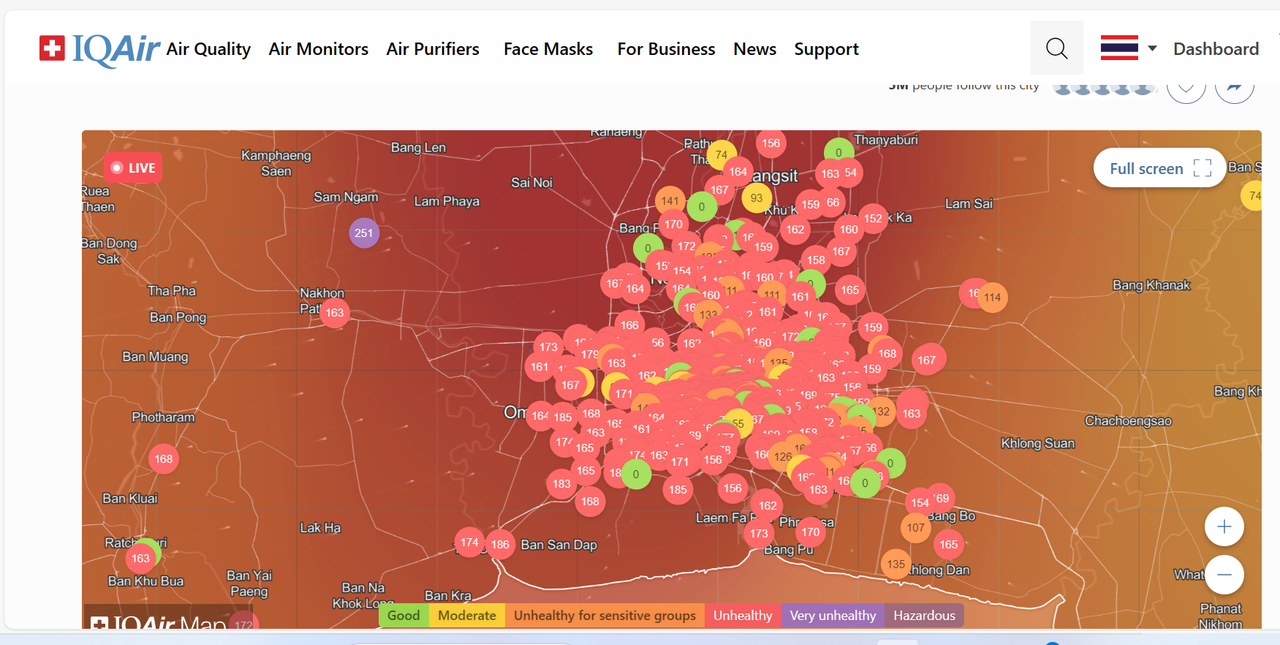This screenshot has width=1280, height=645.
Task: Select the purple 251 AQI marker
Action: [x=364, y=233]
